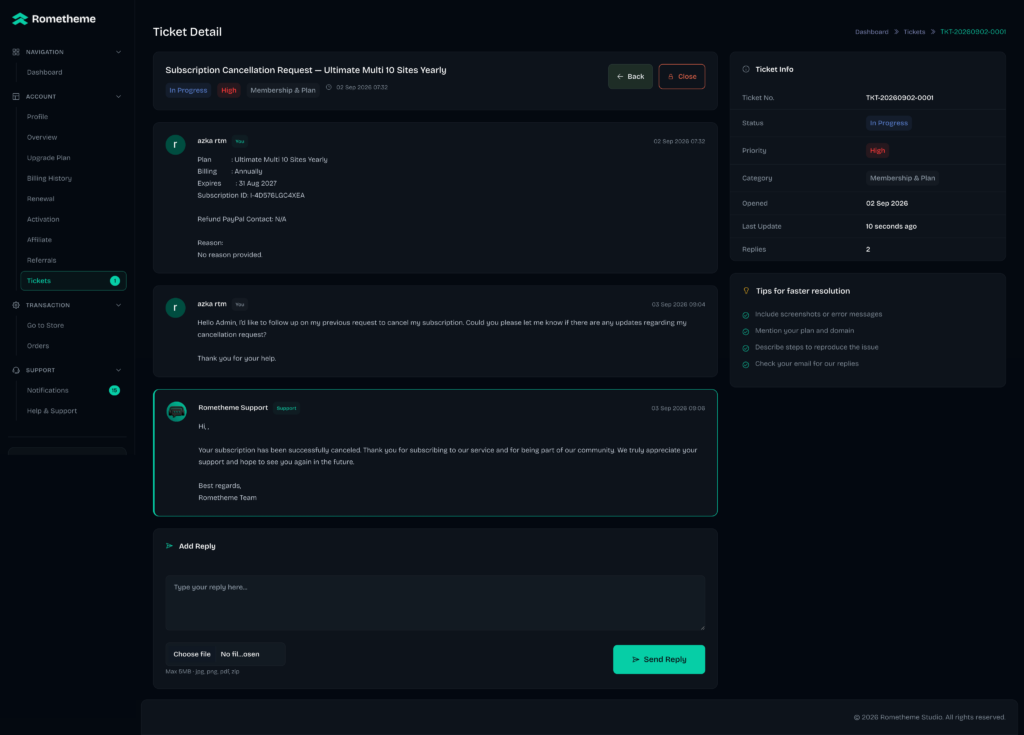Click the Rometheme logo icon

click(x=20, y=19)
